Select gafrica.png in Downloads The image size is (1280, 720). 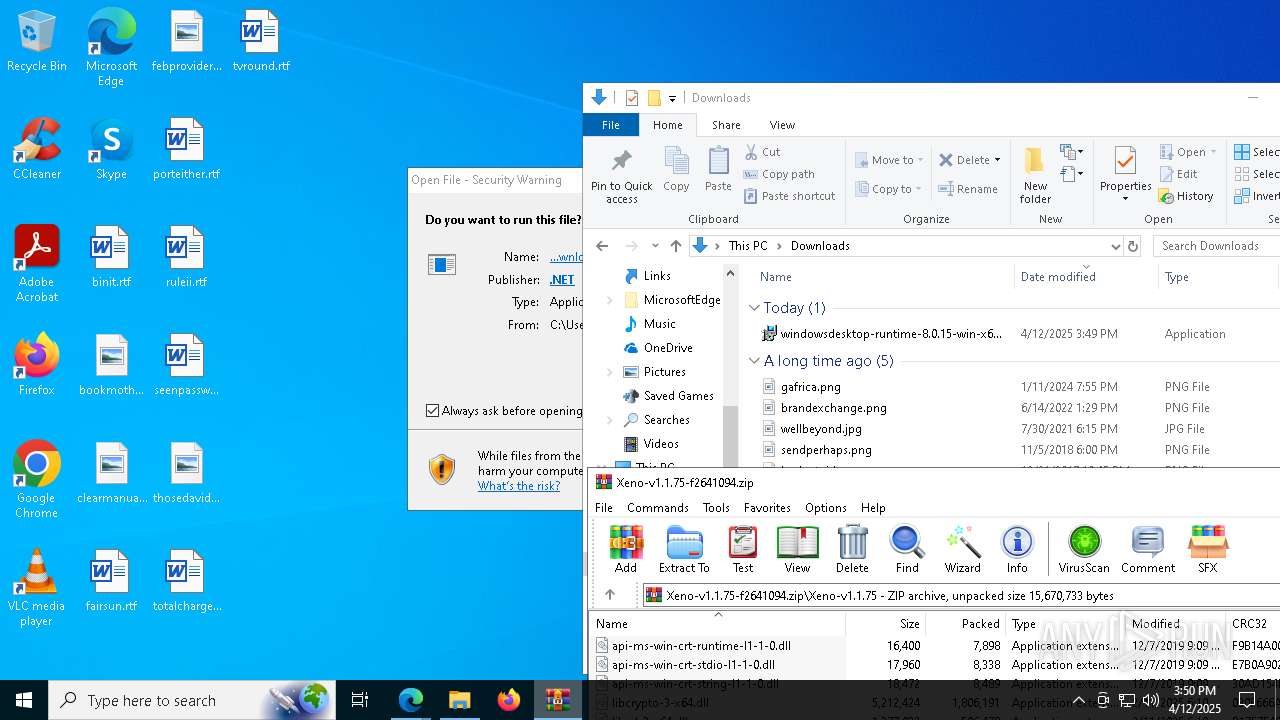tap(810, 387)
